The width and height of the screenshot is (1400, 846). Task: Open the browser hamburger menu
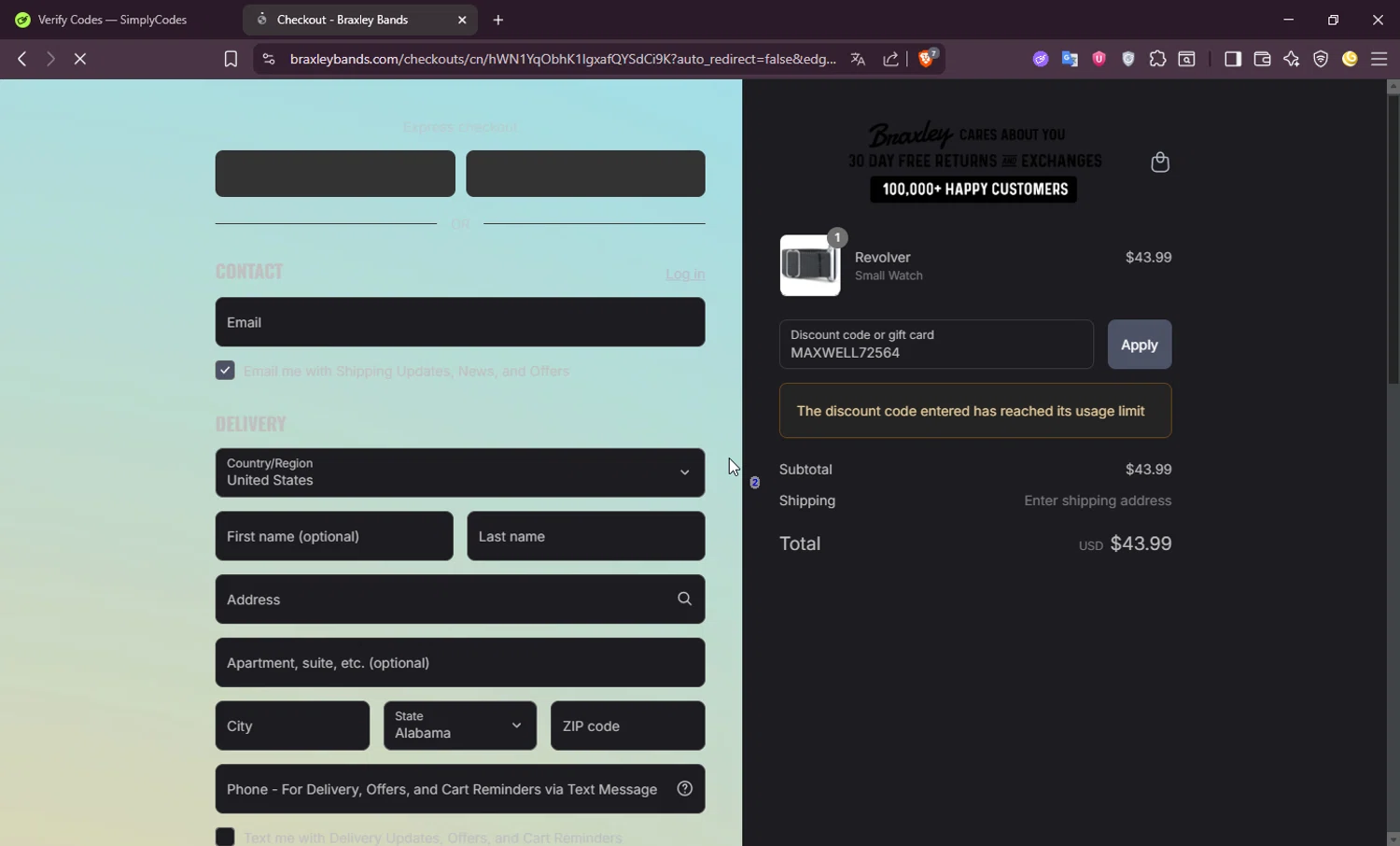(x=1379, y=59)
